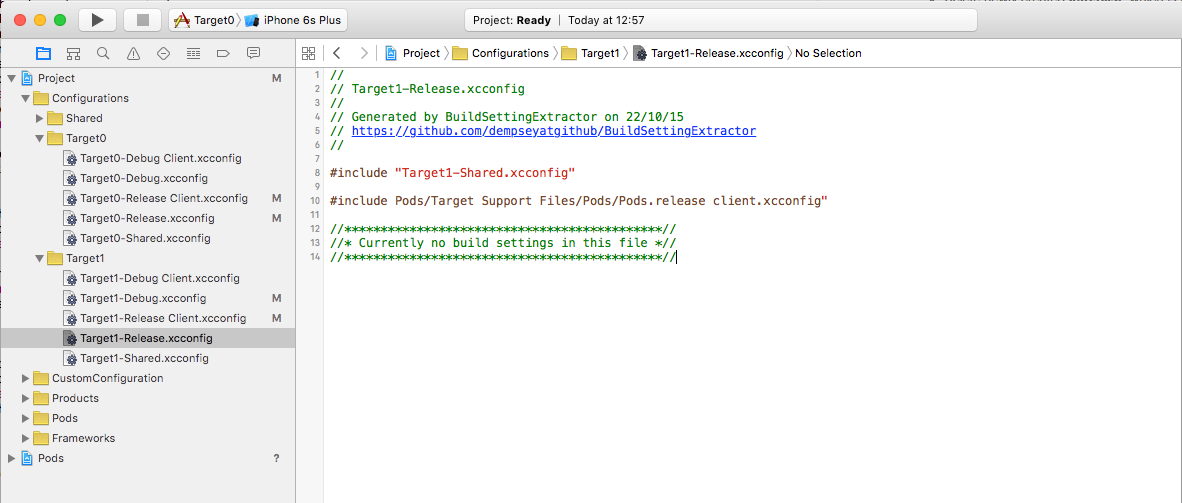Switch to the Find navigator
The image size is (1182, 503).
pyautogui.click(x=103, y=53)
